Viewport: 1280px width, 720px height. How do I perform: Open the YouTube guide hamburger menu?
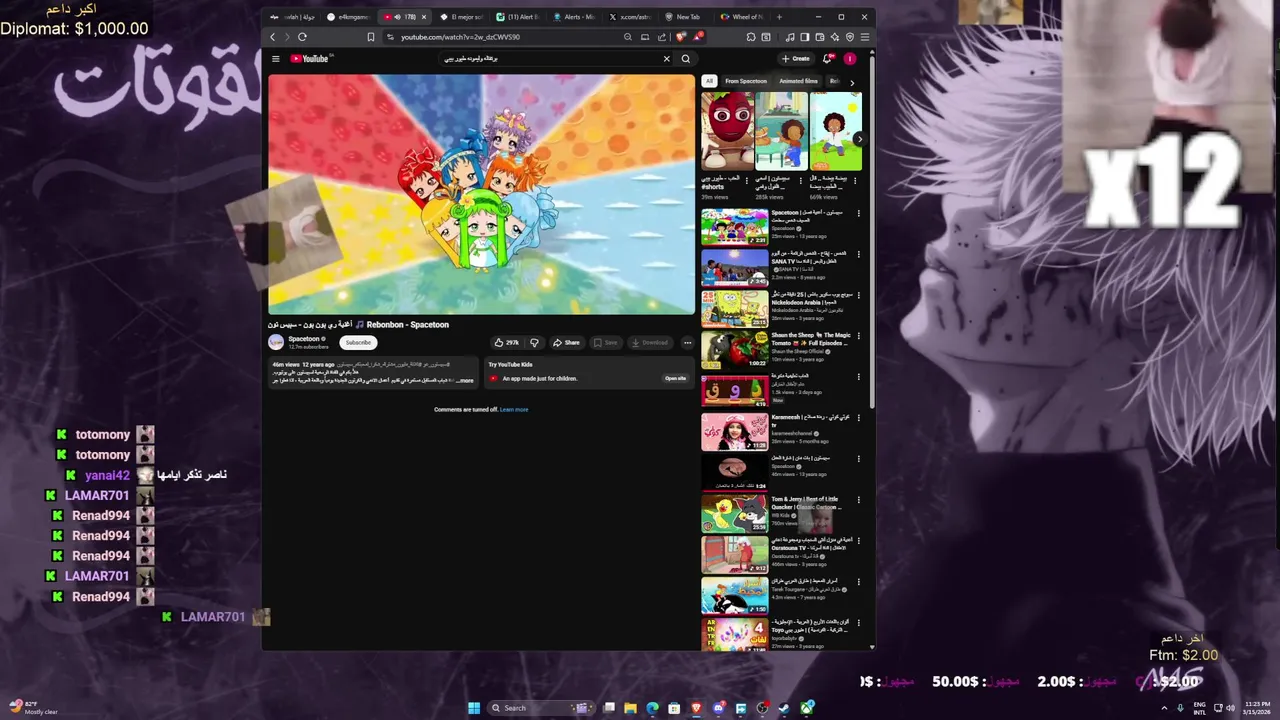[276, 58]
